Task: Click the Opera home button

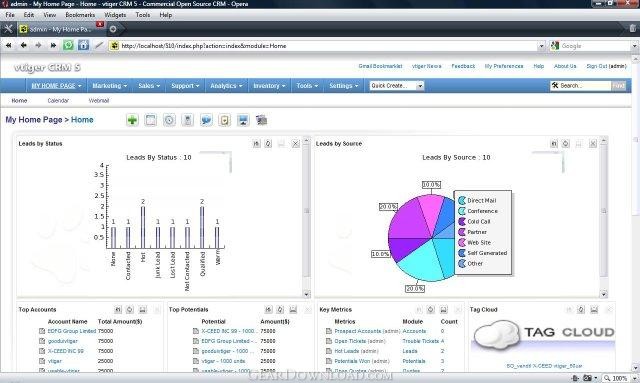Action: tap(83, 45)
